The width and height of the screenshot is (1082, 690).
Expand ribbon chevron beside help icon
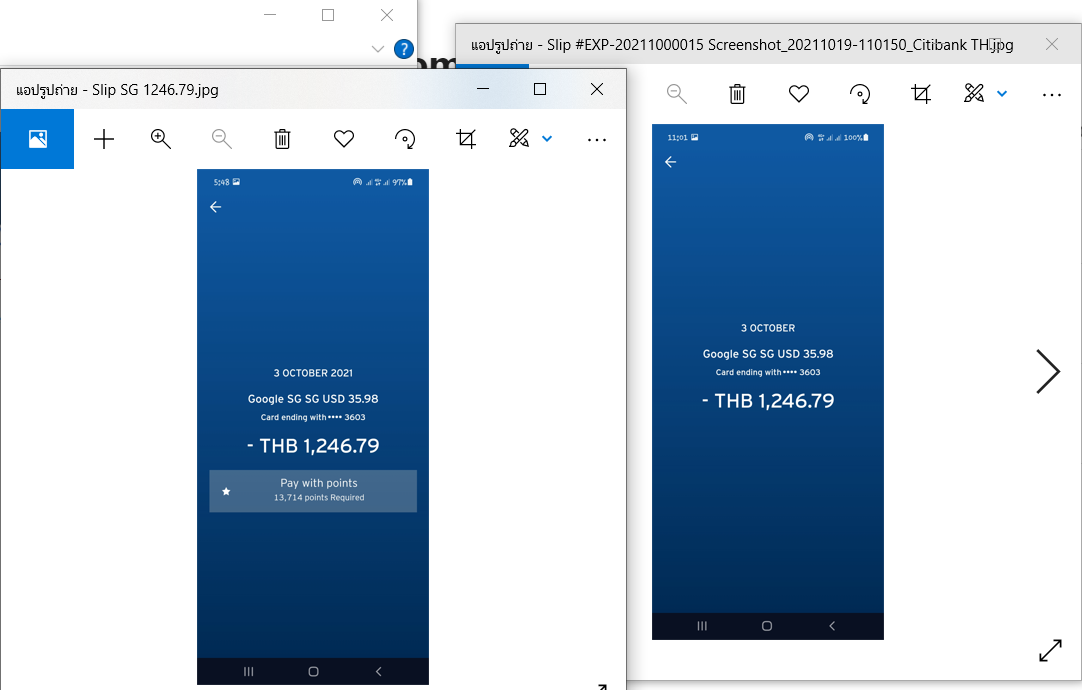(377, 49)
